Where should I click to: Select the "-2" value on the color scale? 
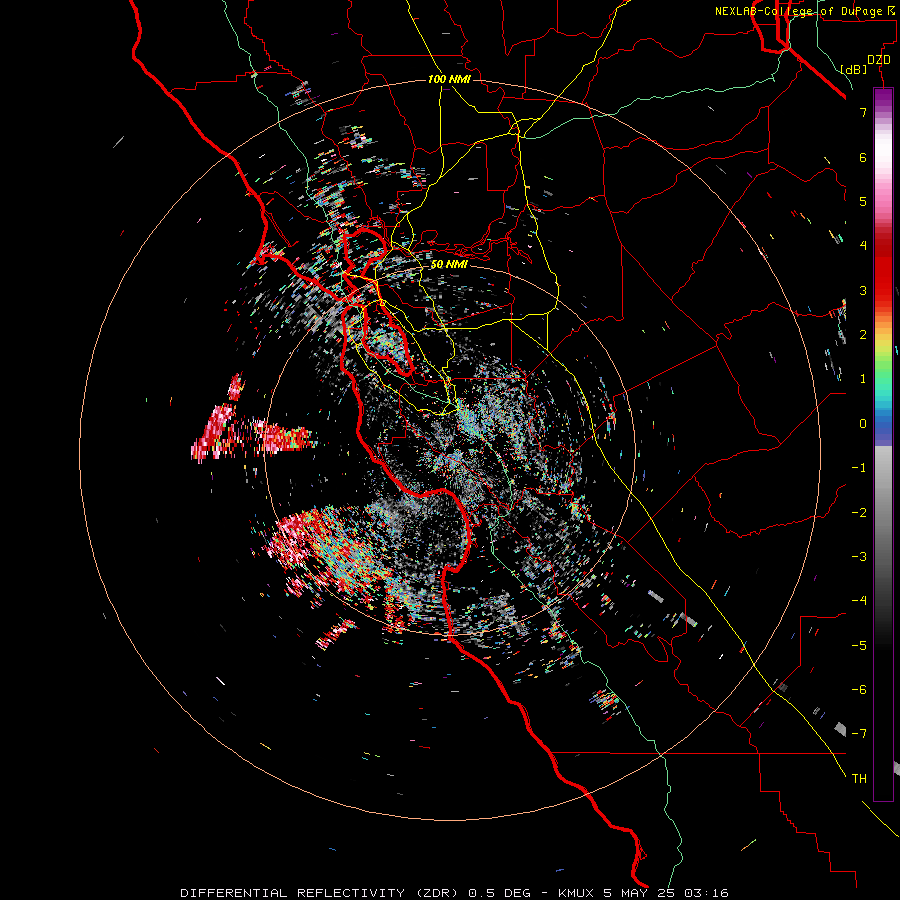point(859,513)
